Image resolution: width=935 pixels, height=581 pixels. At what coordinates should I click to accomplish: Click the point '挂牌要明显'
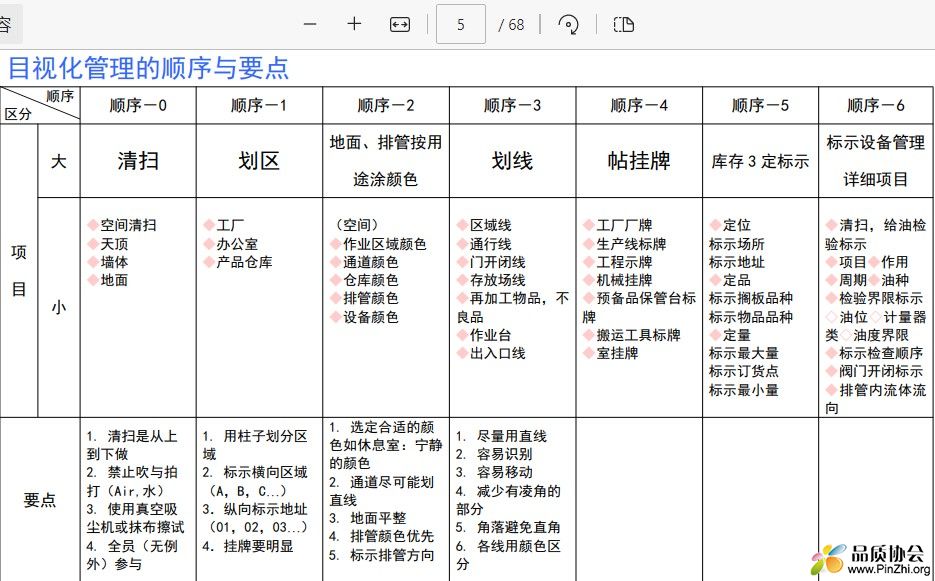258,546
